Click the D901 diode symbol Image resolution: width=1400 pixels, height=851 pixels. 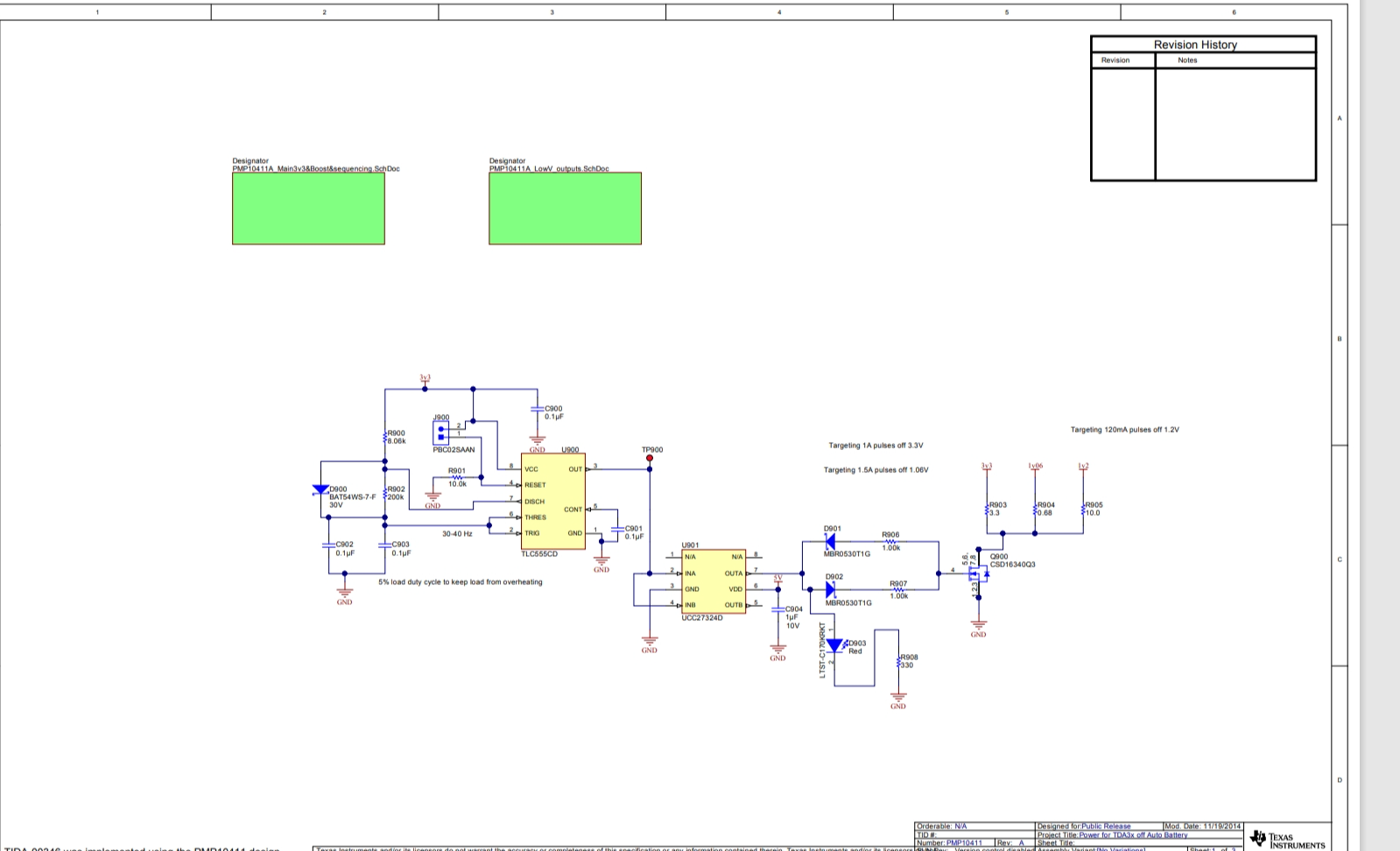[x=829, y=542]
